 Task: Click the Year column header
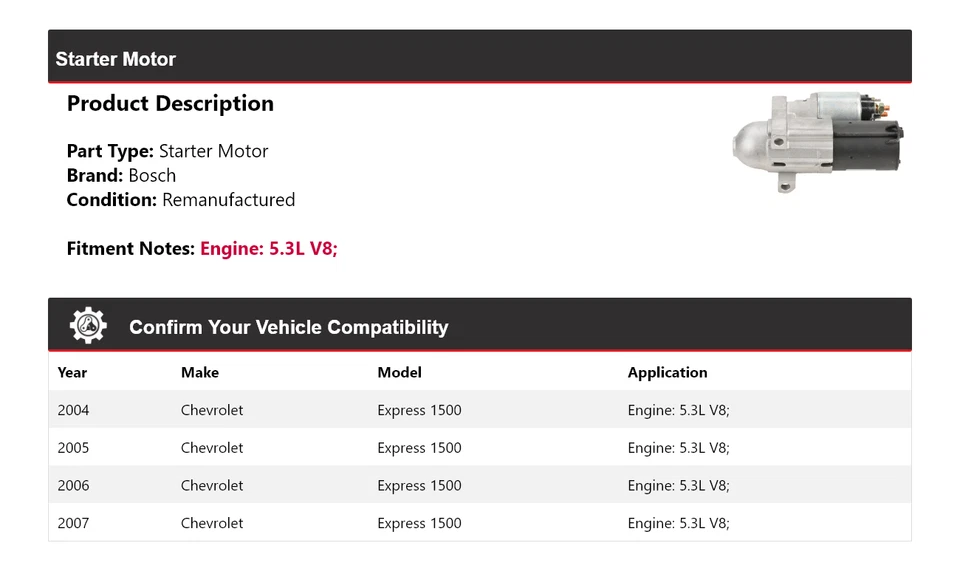[72, 372]
